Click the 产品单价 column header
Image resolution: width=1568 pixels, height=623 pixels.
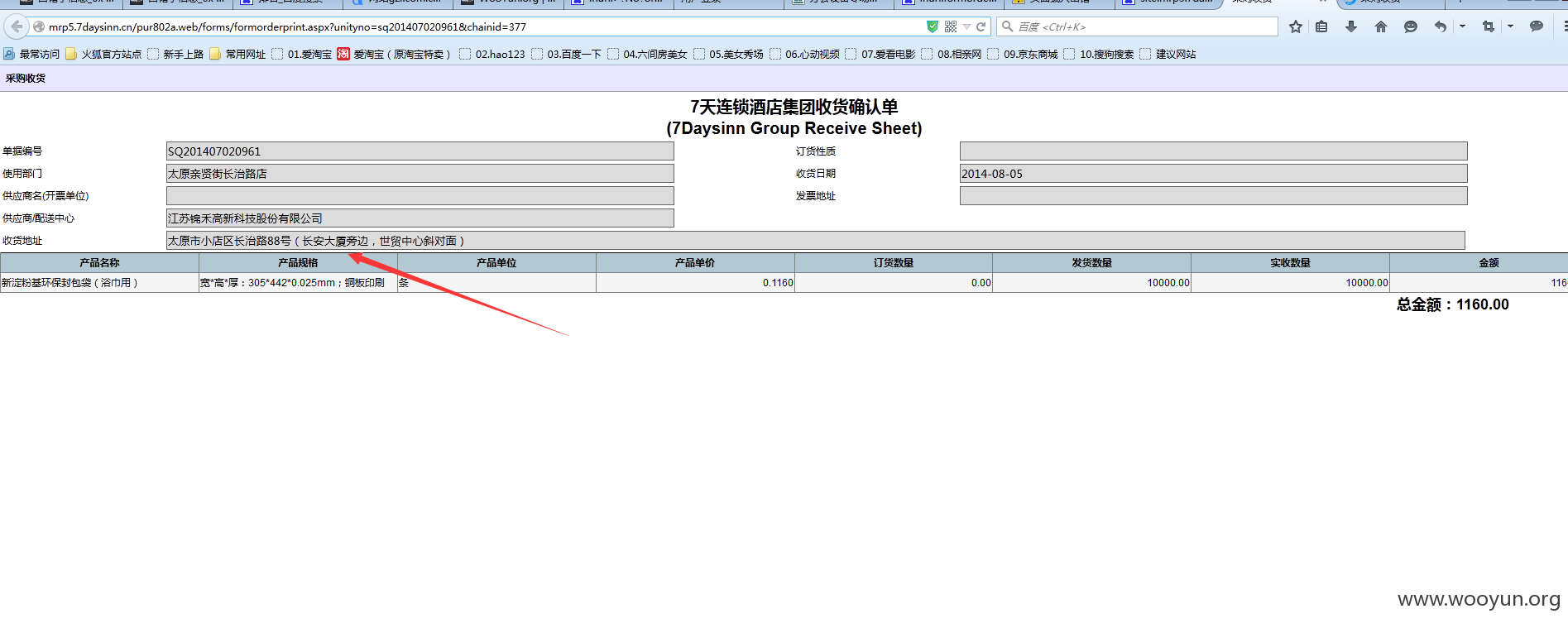[x=695, y=263]
